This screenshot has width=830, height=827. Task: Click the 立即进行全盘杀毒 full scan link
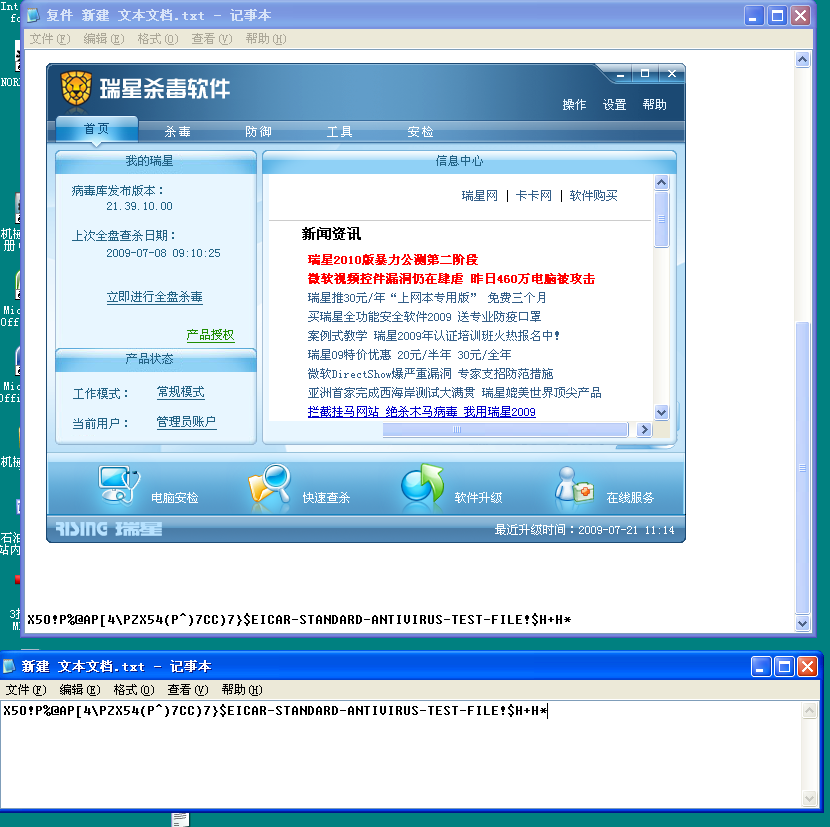click(x=155, y=298)
